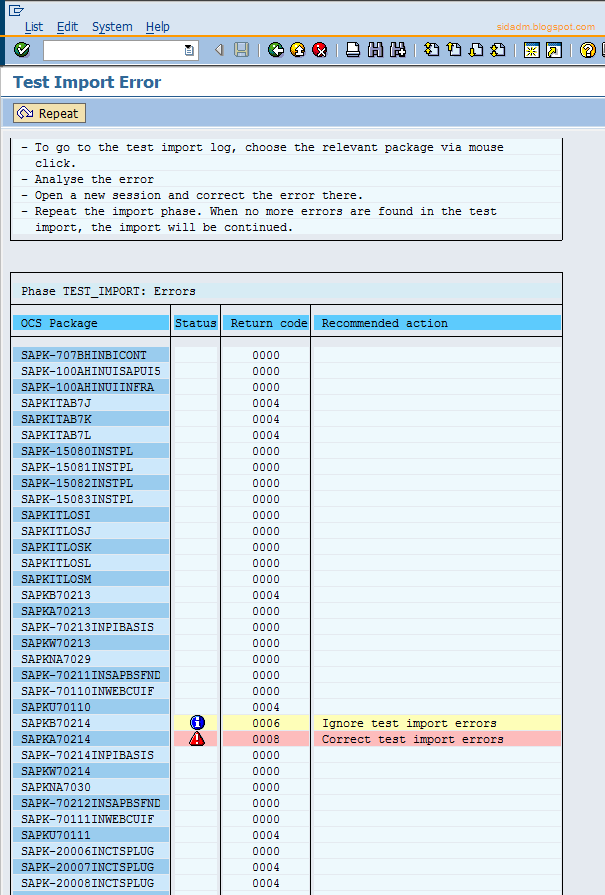605x895 pixels.
Task: Click package SAPKITAB7J
Action: click(x=56, y=403)
